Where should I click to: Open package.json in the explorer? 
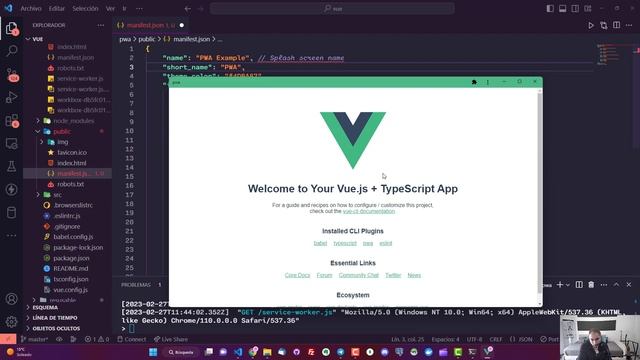[71, 258]
